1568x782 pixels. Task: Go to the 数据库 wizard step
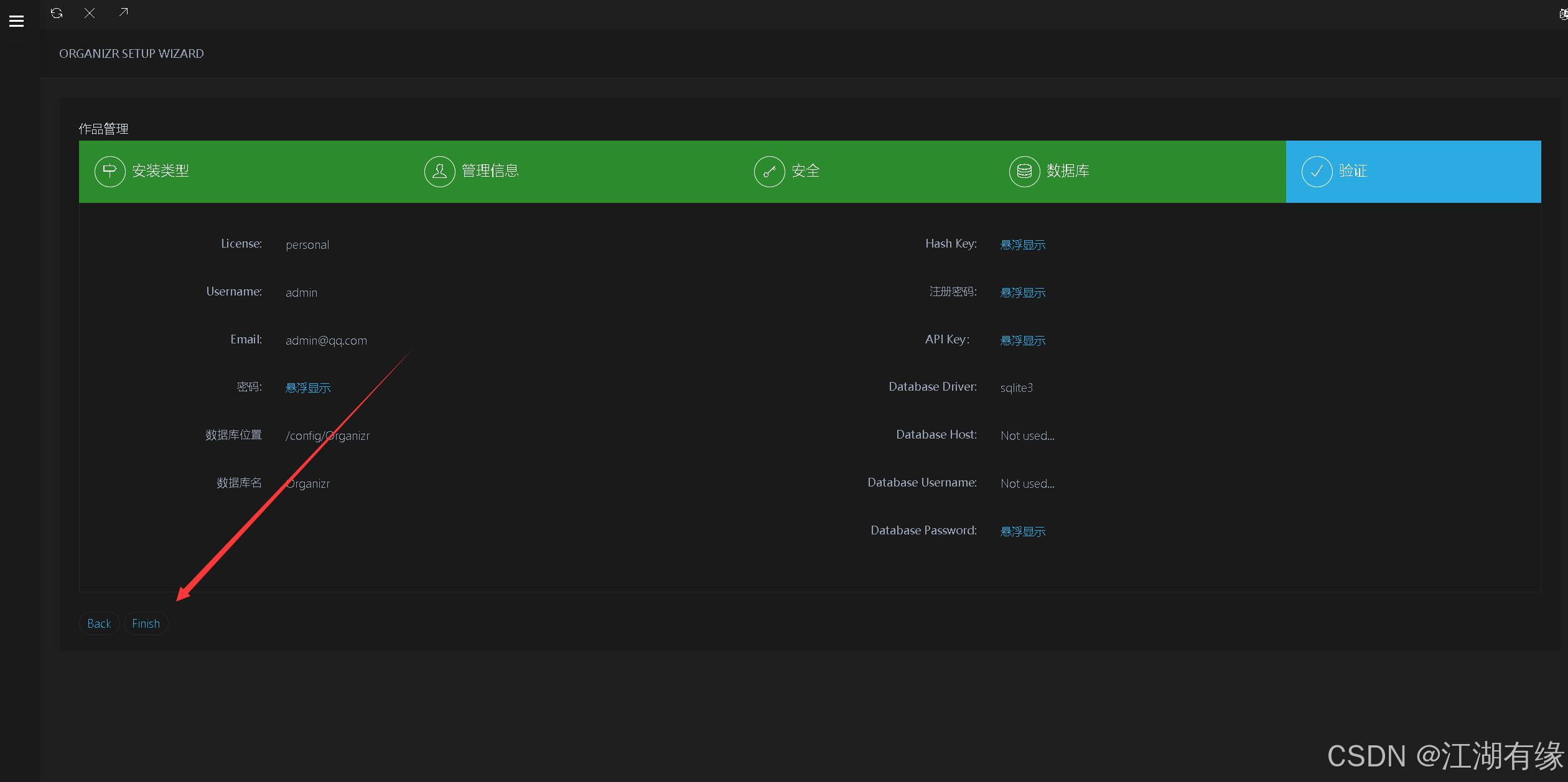[x=1068, y=171]
